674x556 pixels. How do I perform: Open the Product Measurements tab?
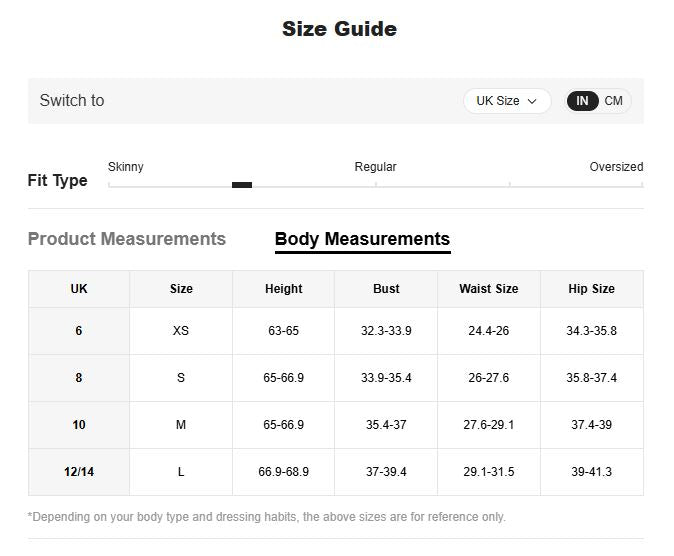coord(127,239)
